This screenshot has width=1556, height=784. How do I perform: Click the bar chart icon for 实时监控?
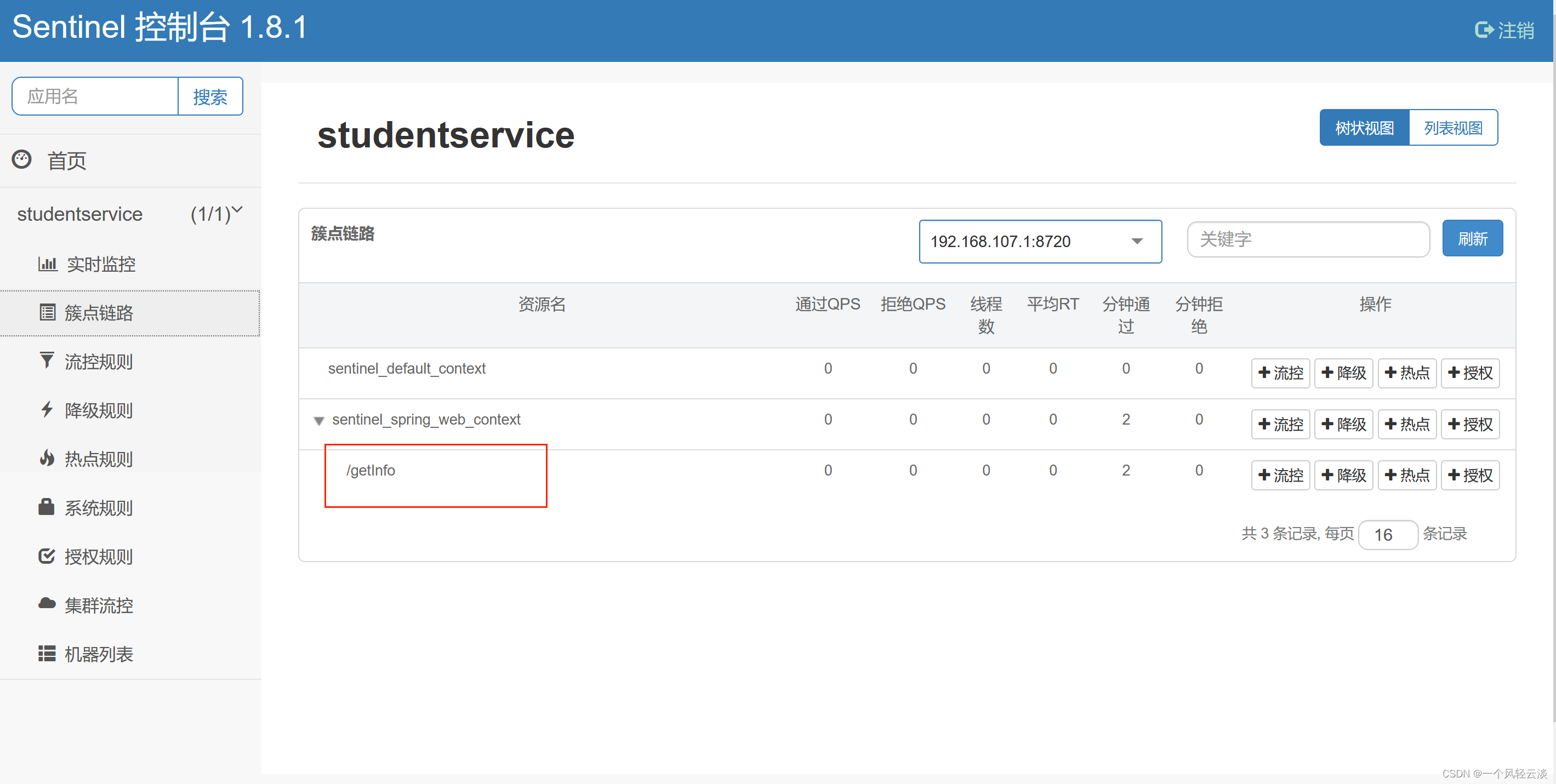pyautogui.click(x=48, y=264)
